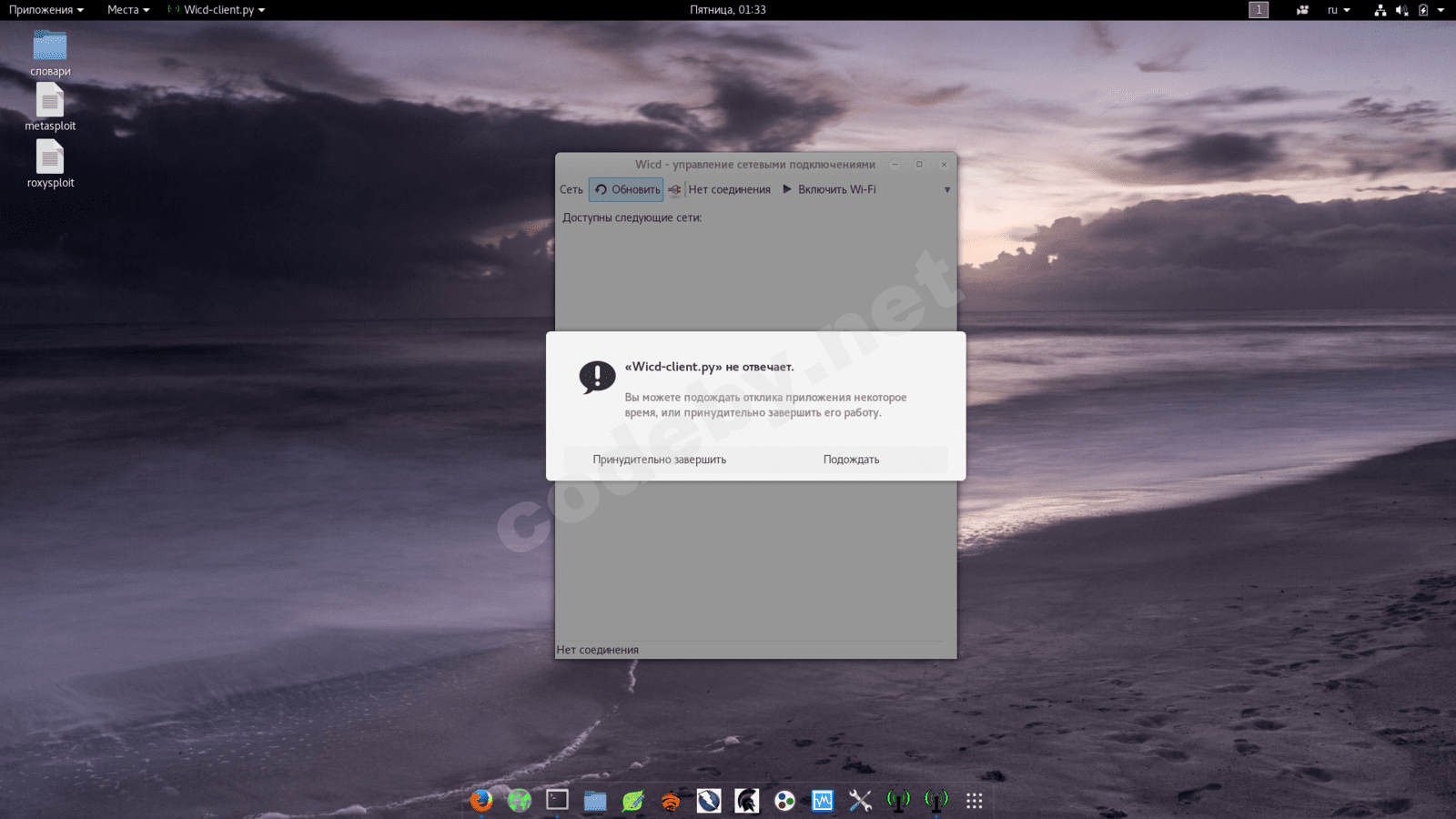Open the "словари" desktop folder
The image size is (1456, 819).
(x=50, y=47)
